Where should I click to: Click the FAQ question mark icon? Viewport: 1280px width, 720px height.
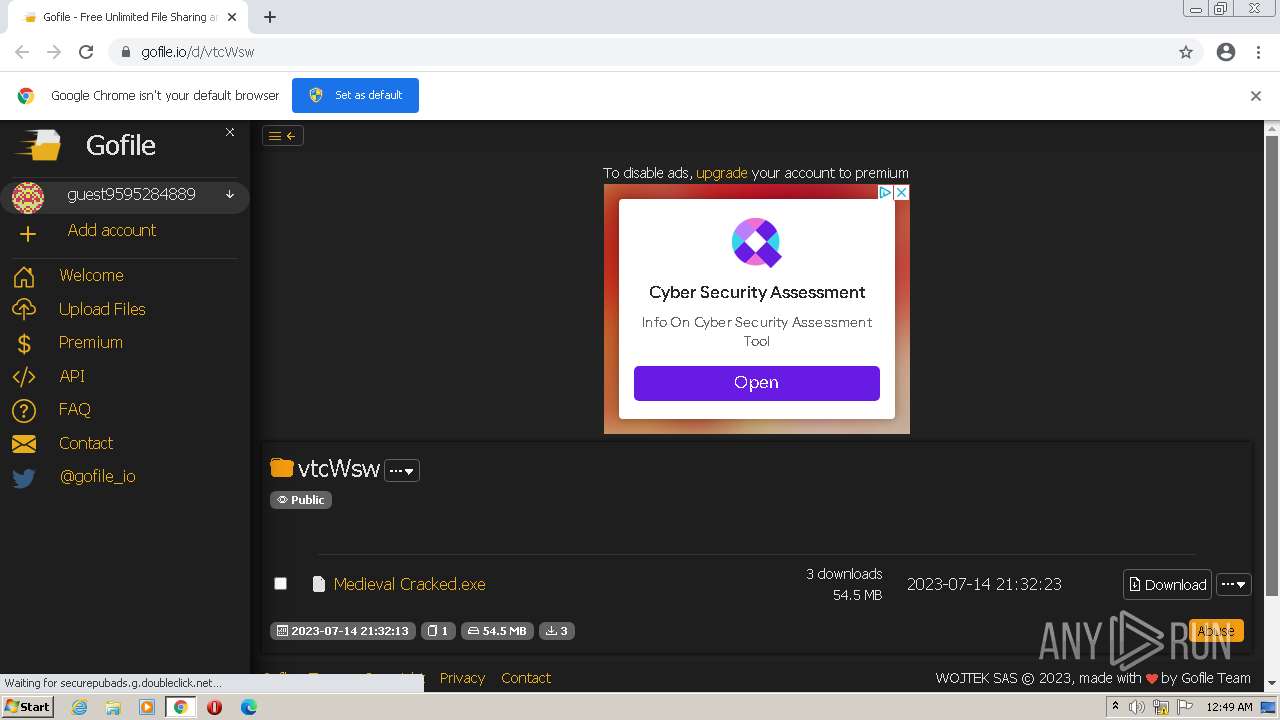point(24,410)
